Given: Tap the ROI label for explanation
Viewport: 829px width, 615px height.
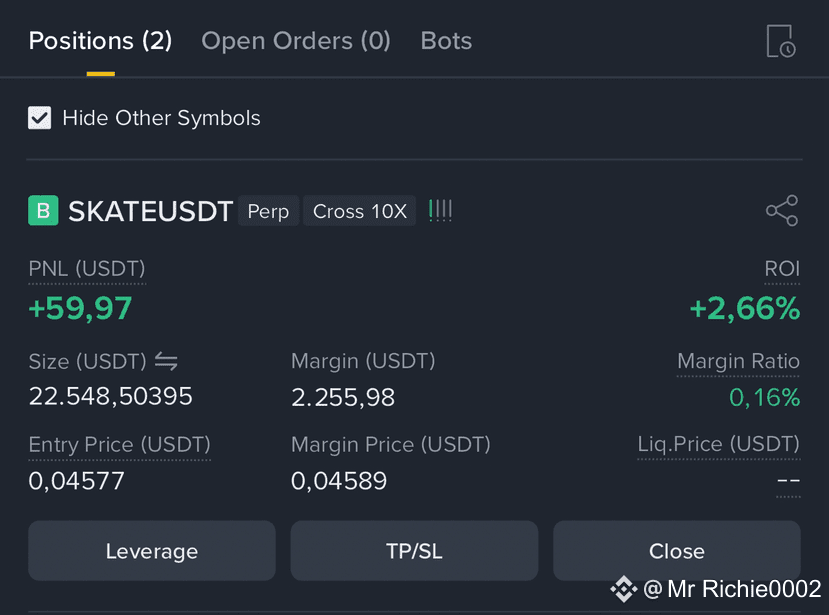Looking at the screenshot, I should pyautogui.click(x=782, y=269).
